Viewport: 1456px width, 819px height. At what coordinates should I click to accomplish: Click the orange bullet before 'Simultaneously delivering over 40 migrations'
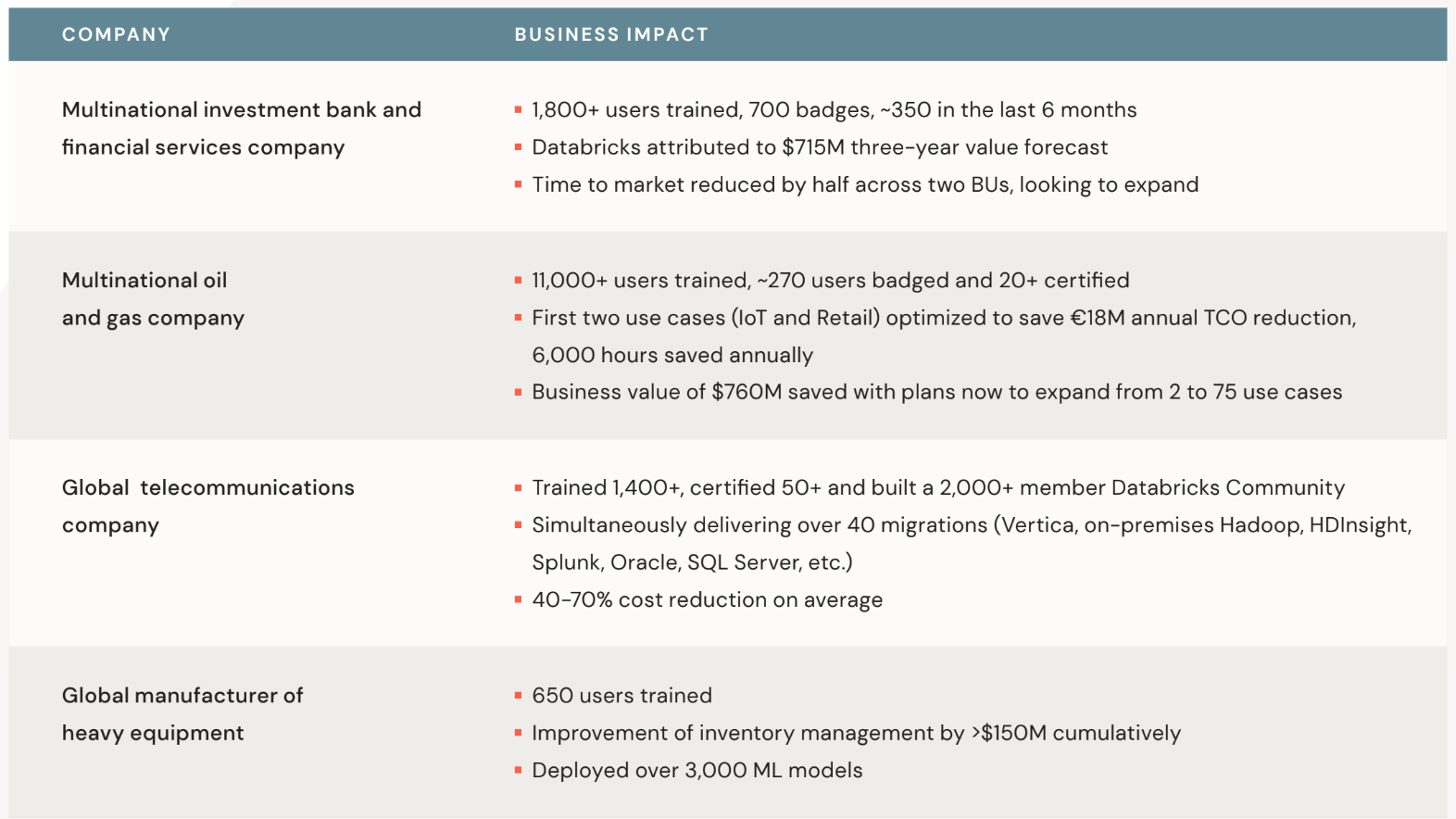click(519, 525)
